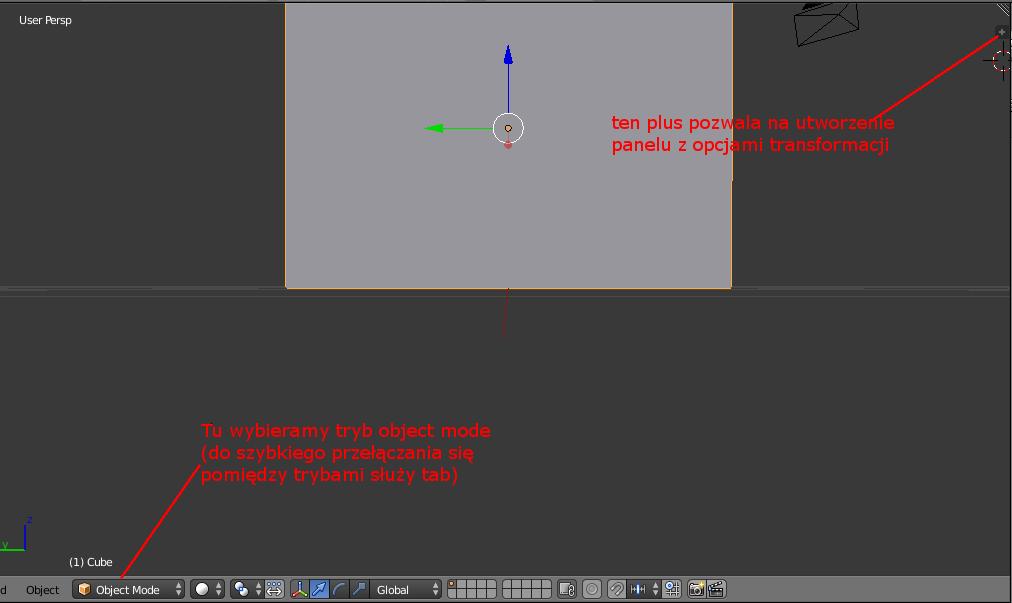1012x603 pixels.
Task: Click the cube icon in the mode selector
Action: (x=84, y=589)
